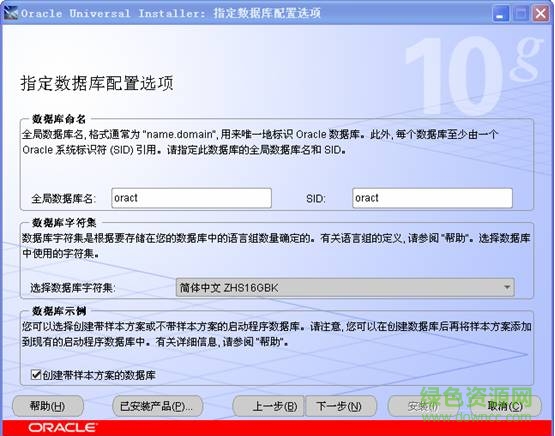
Task: Open 已安装产品(P)... button
Action: click(158, 406)
